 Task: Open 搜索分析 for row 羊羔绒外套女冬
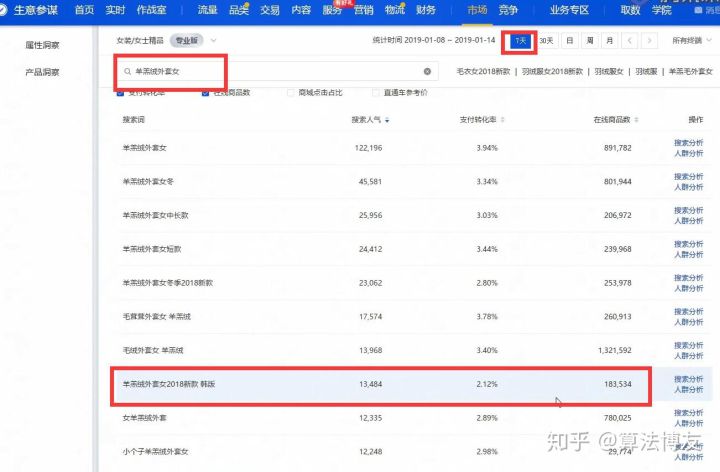[x=688, y=177]
